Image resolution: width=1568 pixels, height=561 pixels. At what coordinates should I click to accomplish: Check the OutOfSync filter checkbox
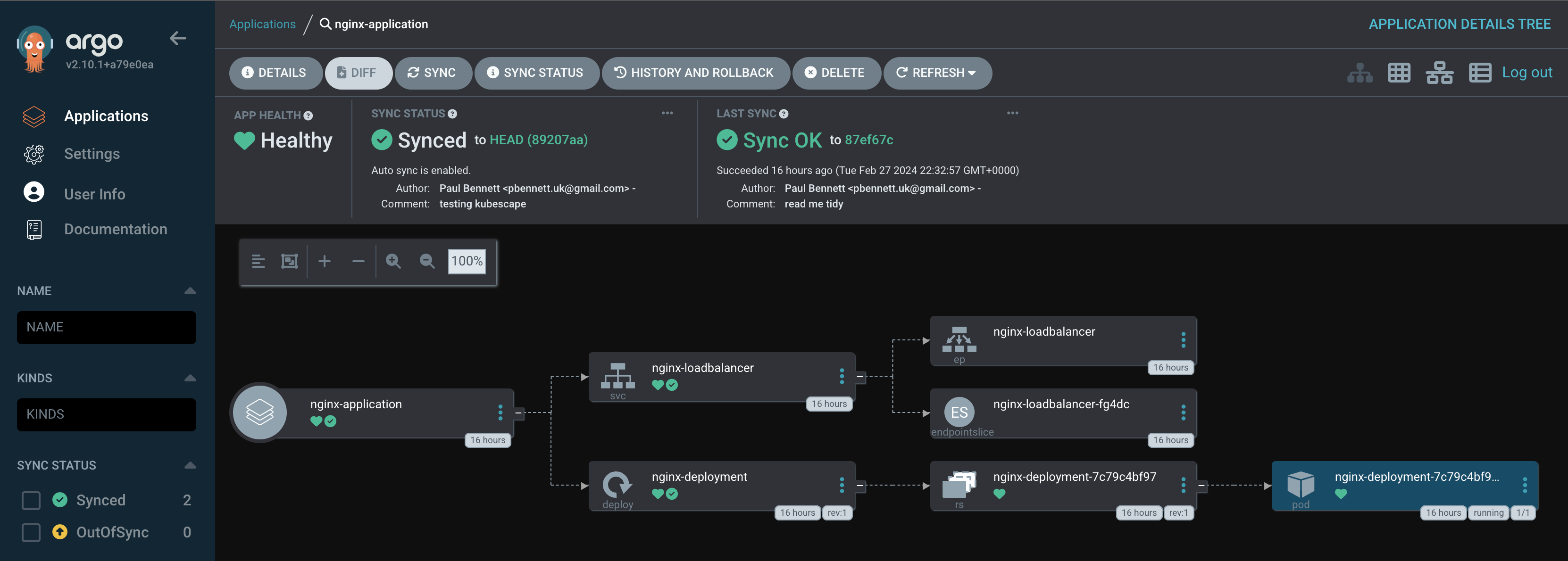pos(31,532)
